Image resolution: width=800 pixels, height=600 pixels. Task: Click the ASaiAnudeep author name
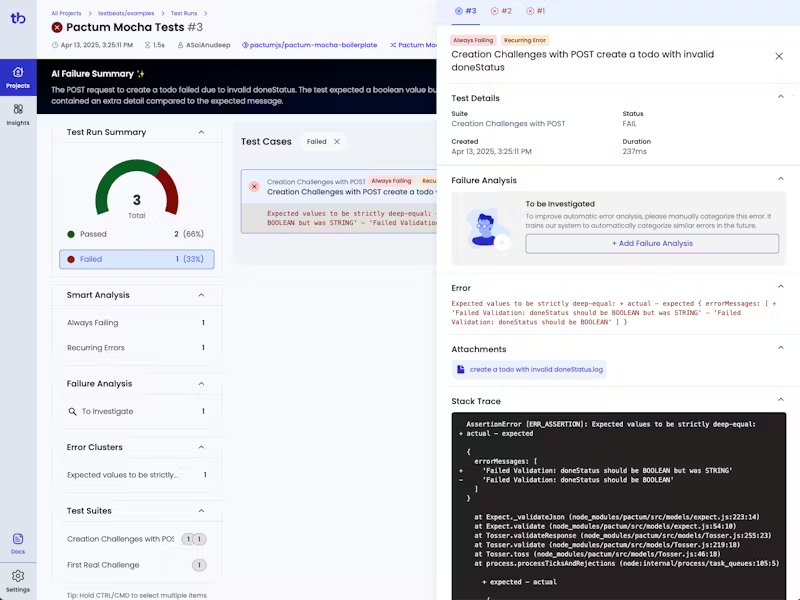(208, 45)
